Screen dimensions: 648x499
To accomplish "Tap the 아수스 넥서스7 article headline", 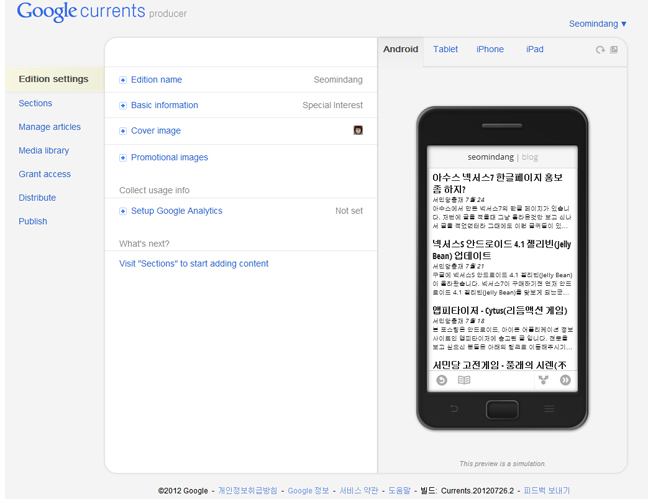I will (x=498, y=184).
